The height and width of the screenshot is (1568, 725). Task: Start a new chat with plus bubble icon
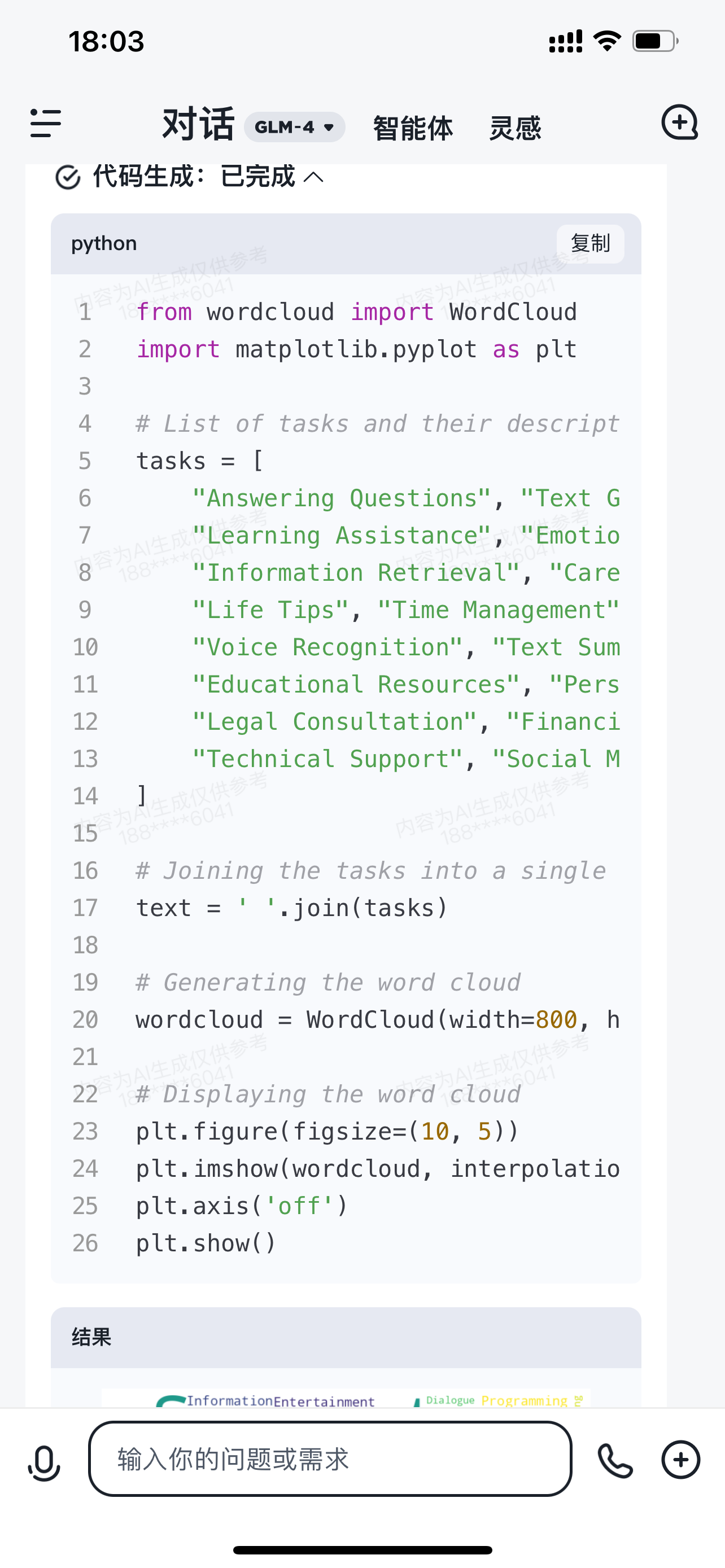pyautogui.click(x=679, y=122)
